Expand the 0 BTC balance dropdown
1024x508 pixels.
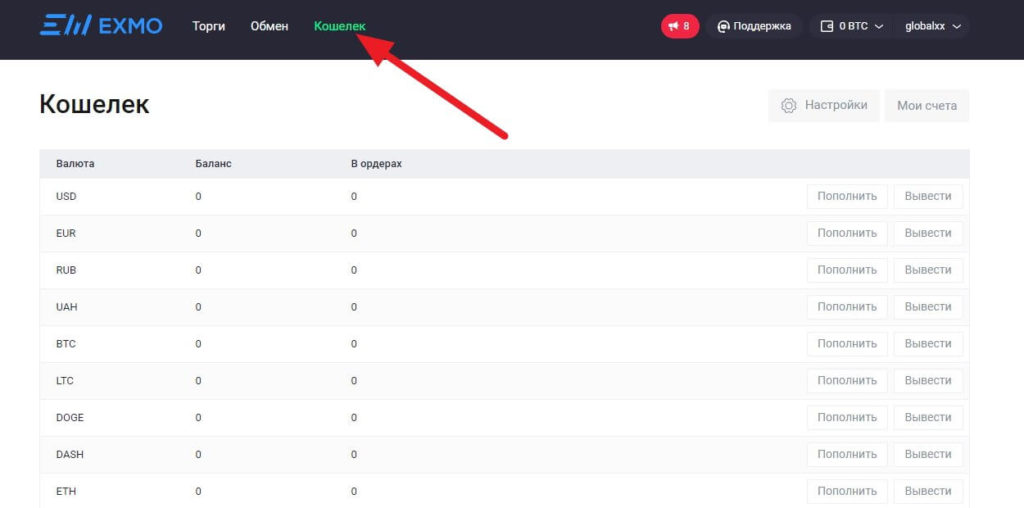852,26
